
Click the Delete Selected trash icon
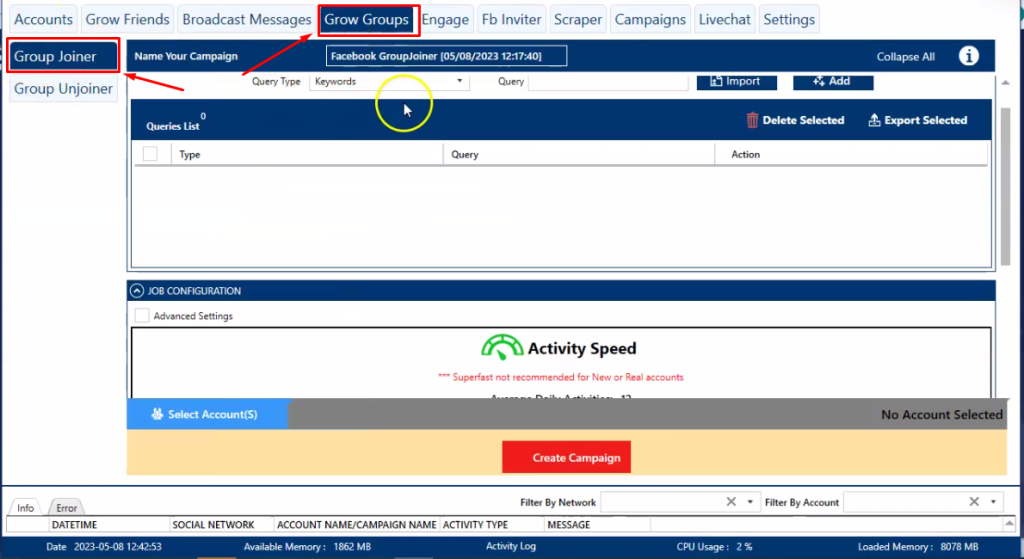752,120
